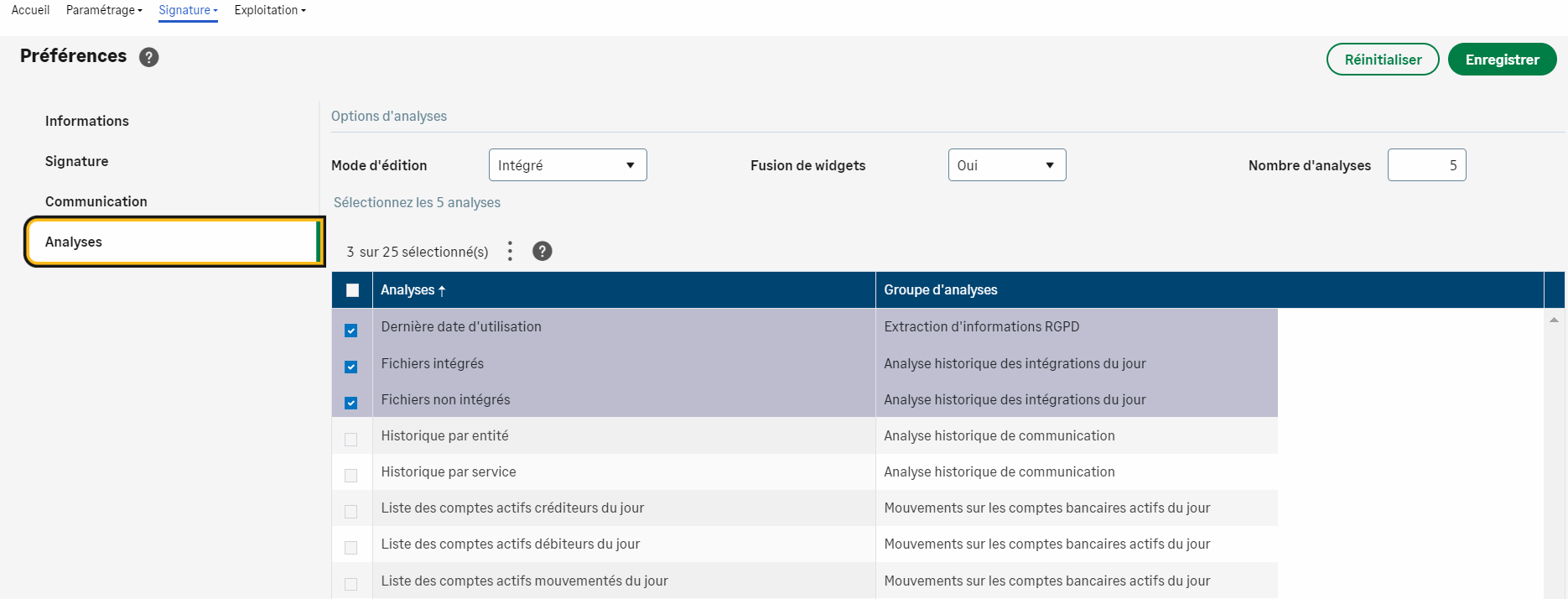1568x599 pixels.
Task: Open the Informations section
Action: point(87,121)
